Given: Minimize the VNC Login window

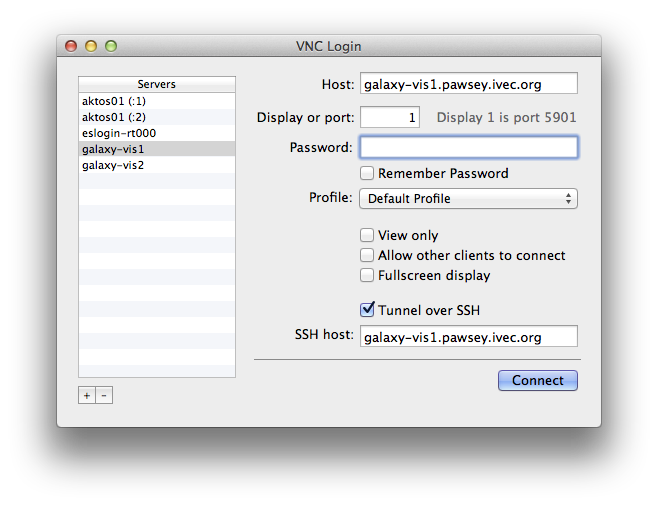Looking at the screenshot, I should click(x=91, y=46).
